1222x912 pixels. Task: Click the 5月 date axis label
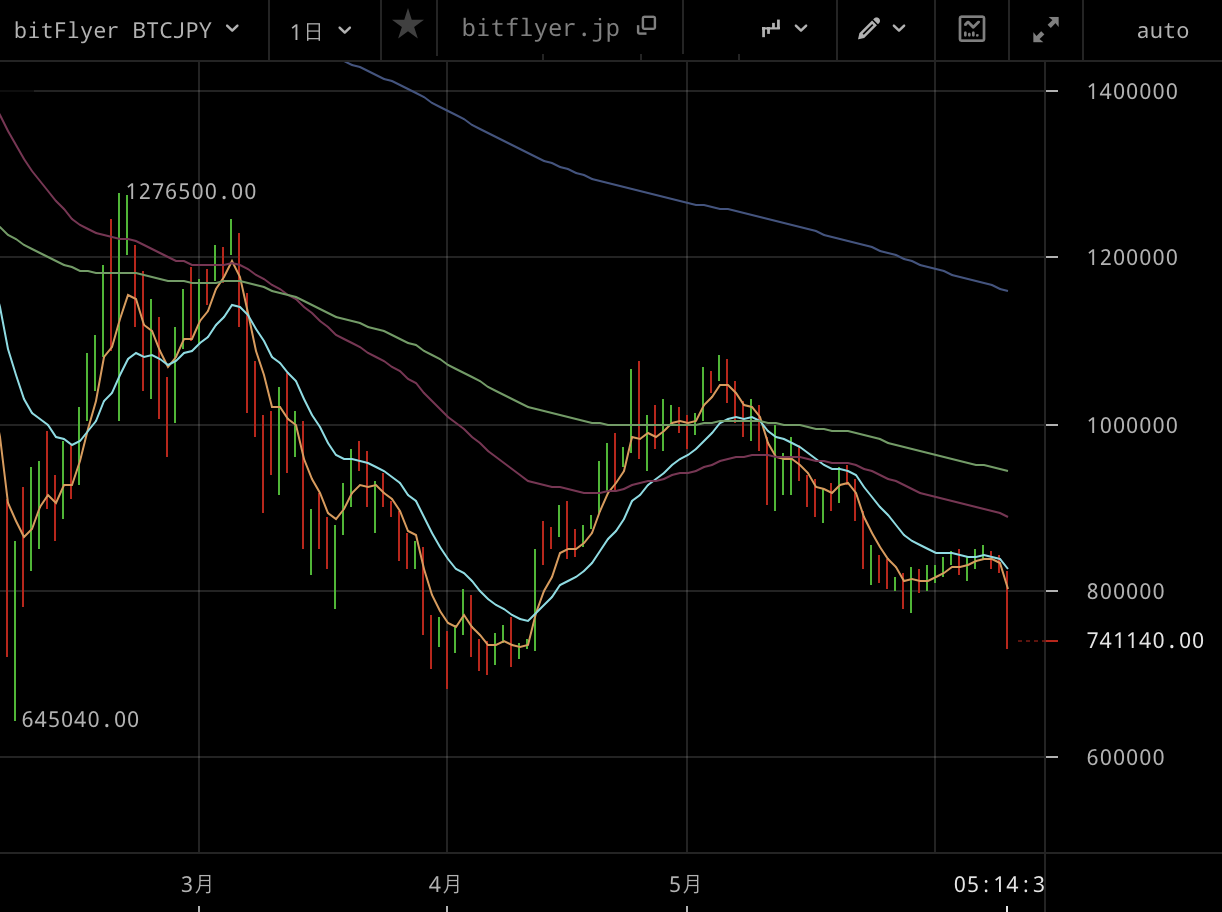click(686, 884)
